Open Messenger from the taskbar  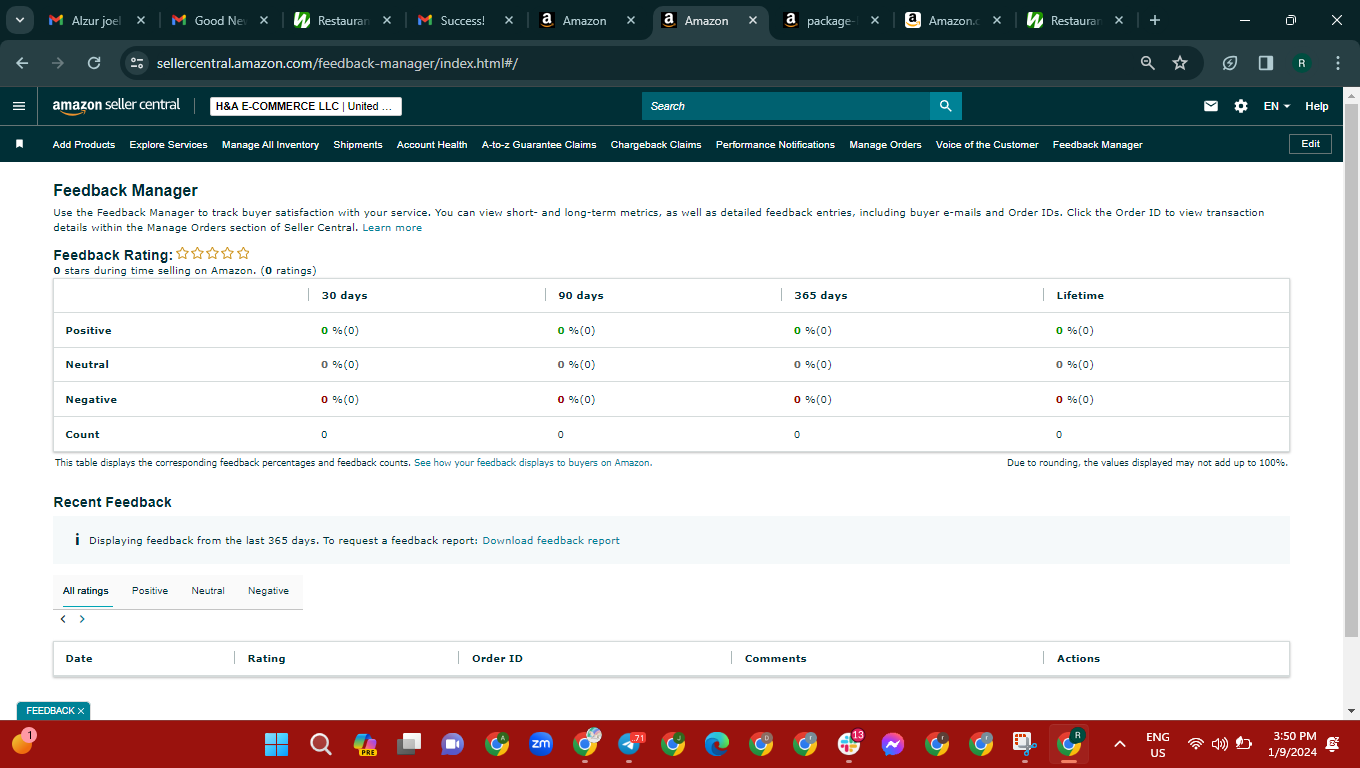[x=893, y=744]
